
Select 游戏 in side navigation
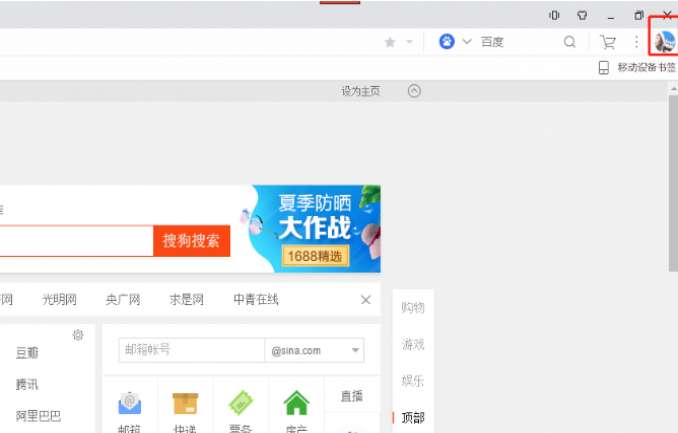[x=413, y=344]
